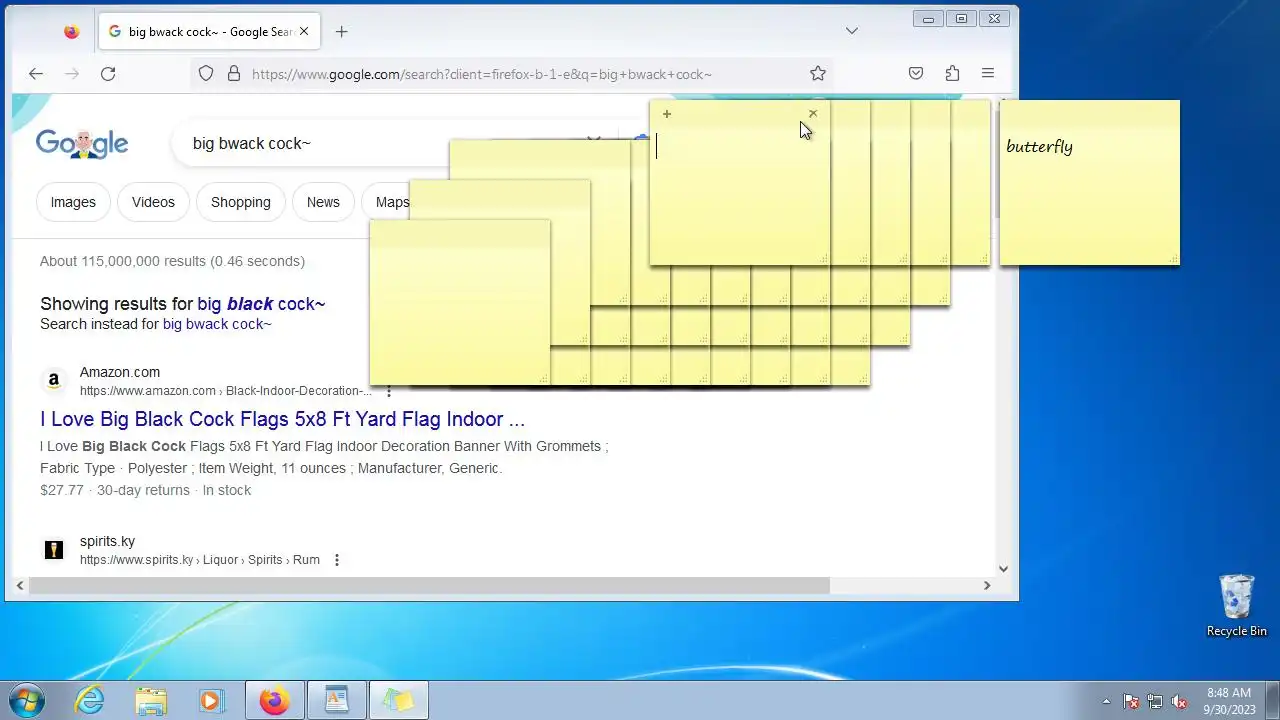Open the Amazon.com result title link
This screenshot has height=720, width=1280.
(283, 419)
